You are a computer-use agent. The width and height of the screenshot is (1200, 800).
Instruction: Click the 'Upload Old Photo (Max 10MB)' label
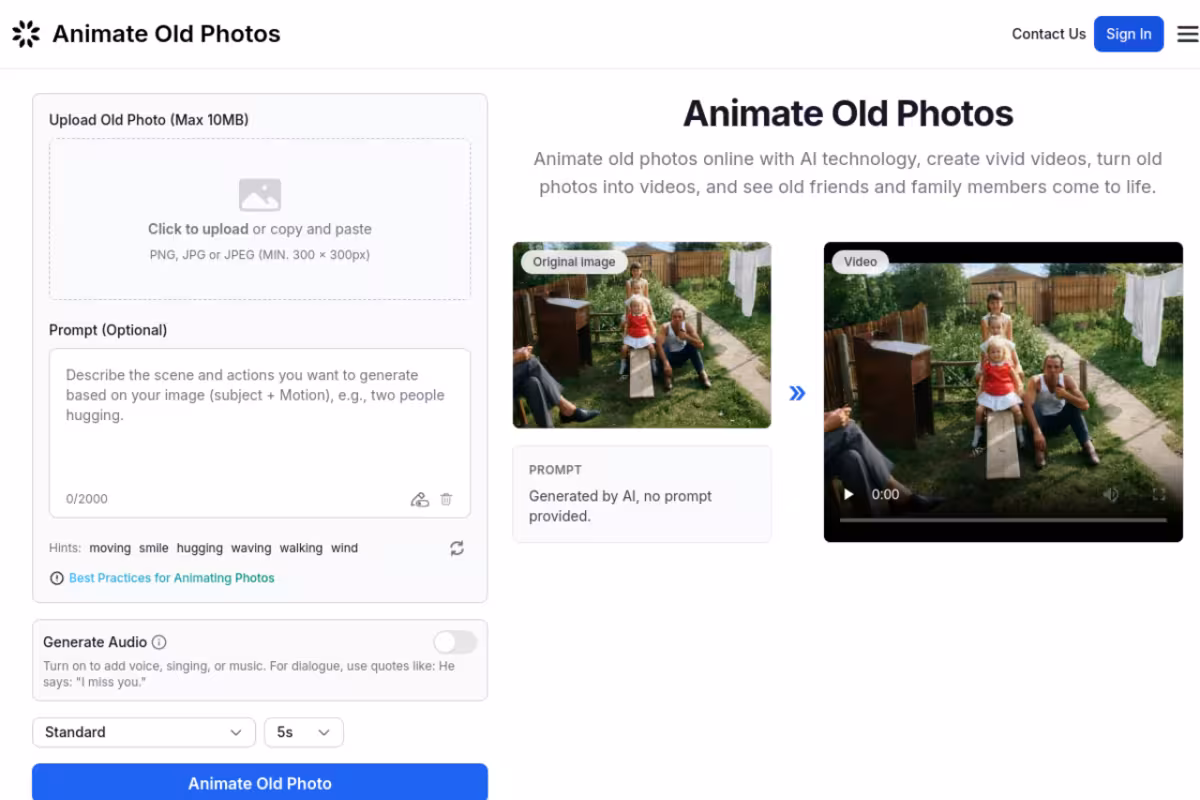coord(149,120)
